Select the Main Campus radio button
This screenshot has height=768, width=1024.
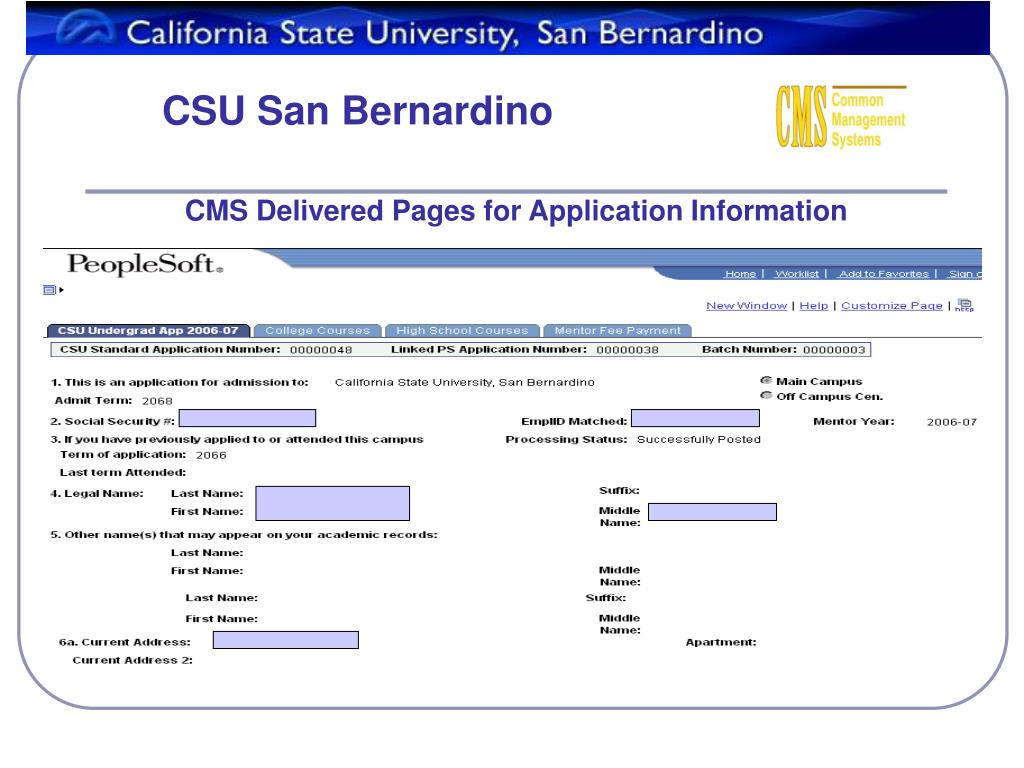point(766,380)
